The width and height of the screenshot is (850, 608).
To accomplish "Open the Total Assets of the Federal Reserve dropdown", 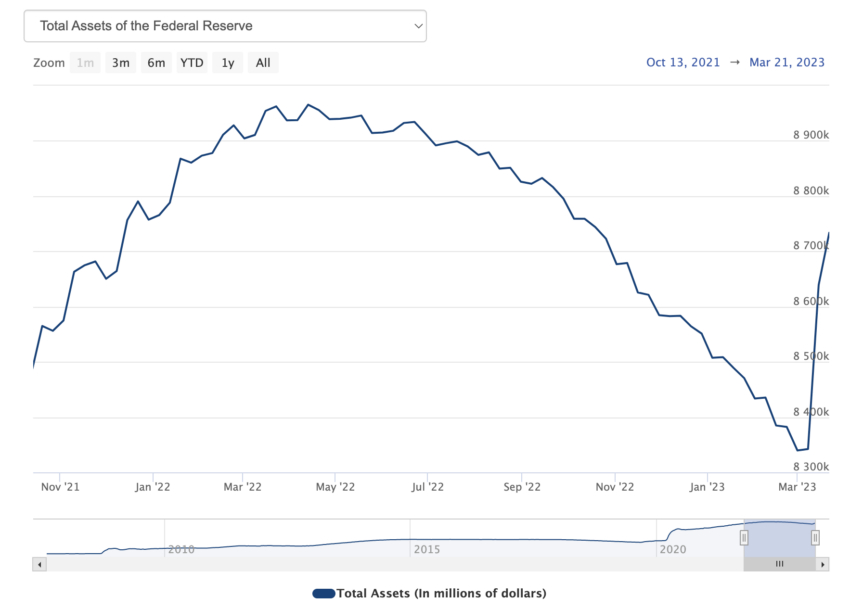I will tap(225, 26).
